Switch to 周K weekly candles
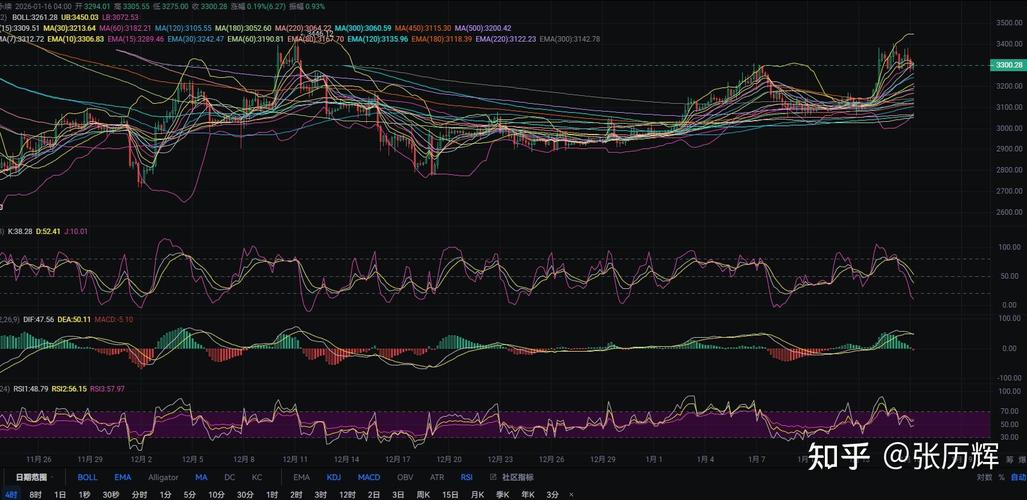The width and height of the screenshot is (1027, 500). [423, 495]
